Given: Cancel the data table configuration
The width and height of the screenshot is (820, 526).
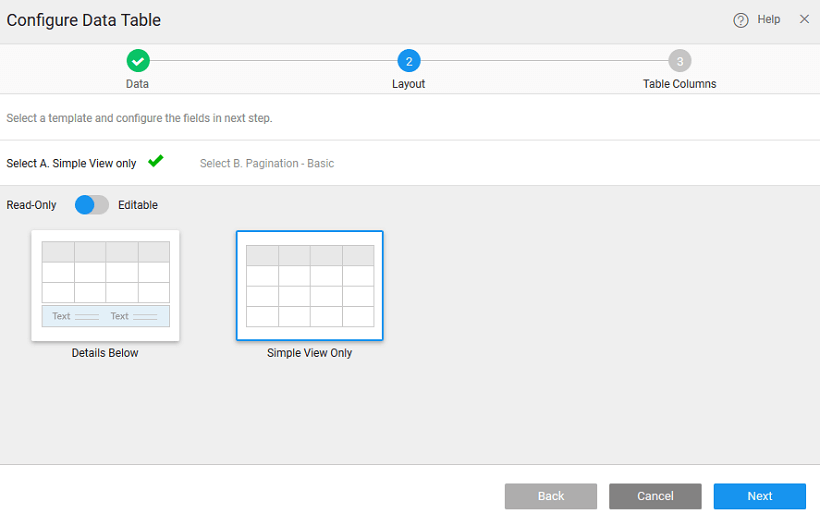Looking at the screenshot, I should [x=655, y=496].
